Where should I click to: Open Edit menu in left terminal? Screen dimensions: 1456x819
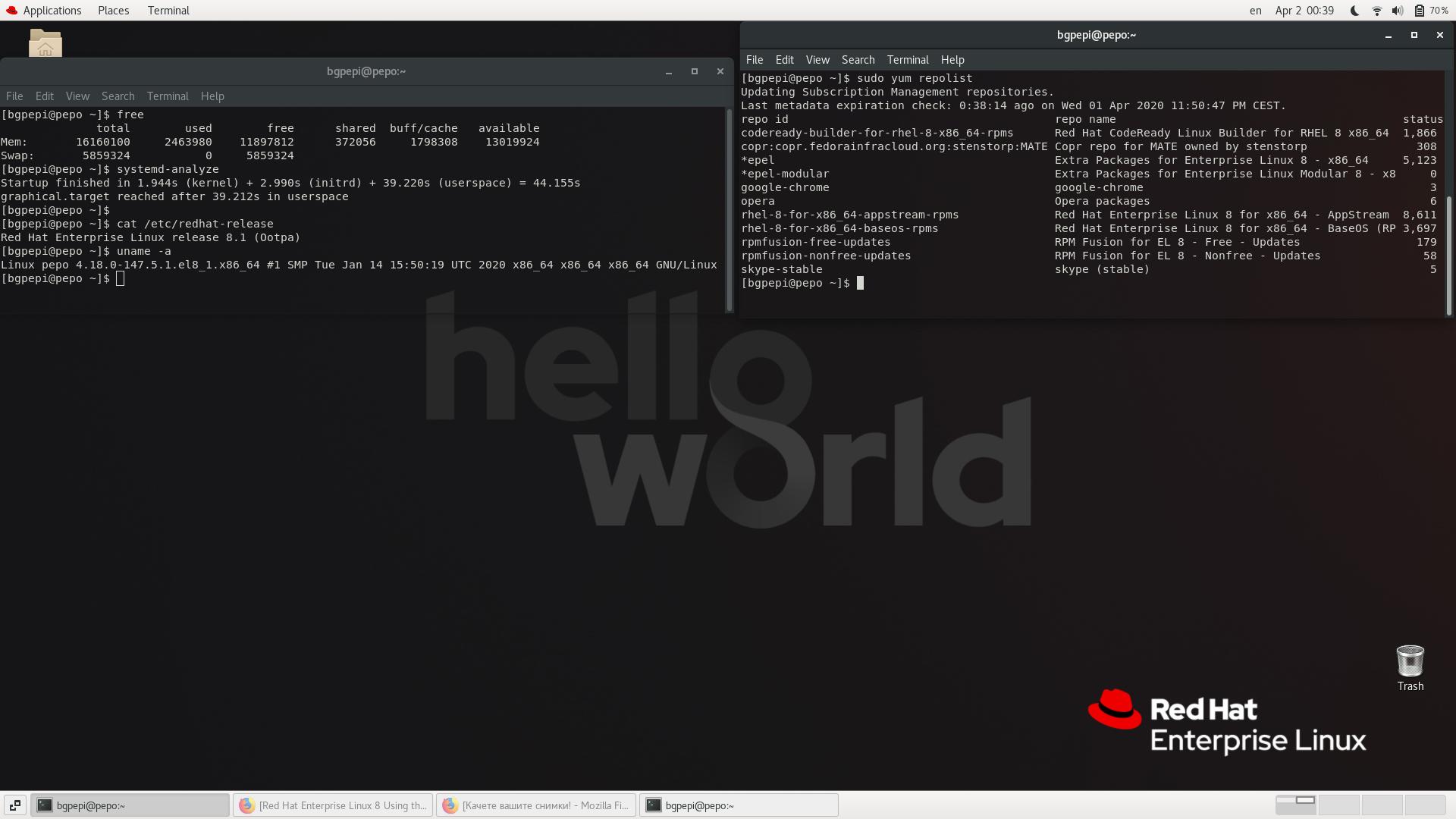coord(44,96)
